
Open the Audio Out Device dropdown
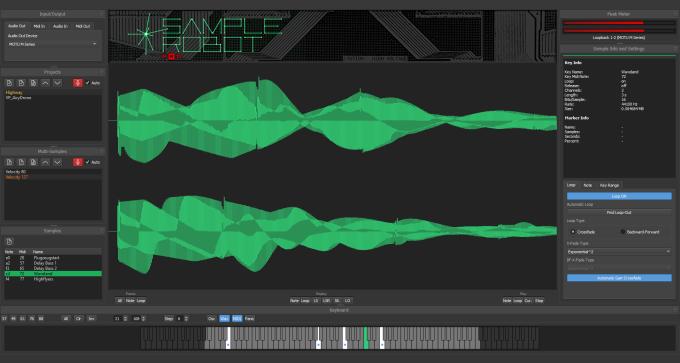pos(52,44)
